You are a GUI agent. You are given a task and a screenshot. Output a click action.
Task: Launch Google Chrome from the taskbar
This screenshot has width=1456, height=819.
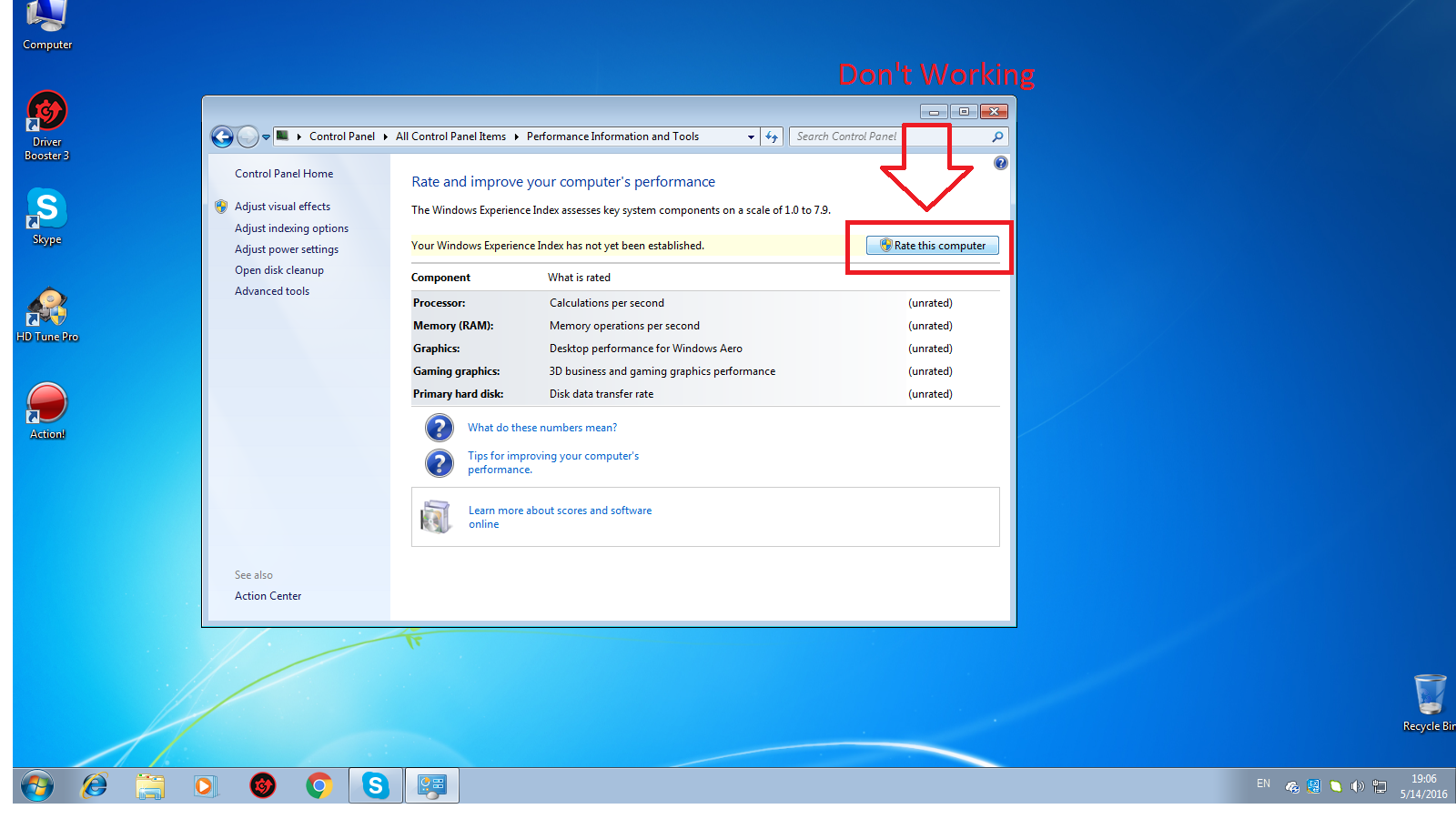click(x=318, y=785)
